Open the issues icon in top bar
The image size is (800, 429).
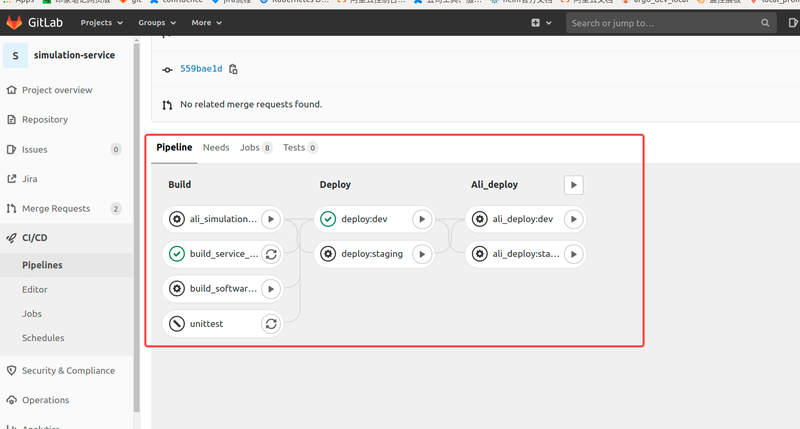pyautogui.click(x=792, y=22)
